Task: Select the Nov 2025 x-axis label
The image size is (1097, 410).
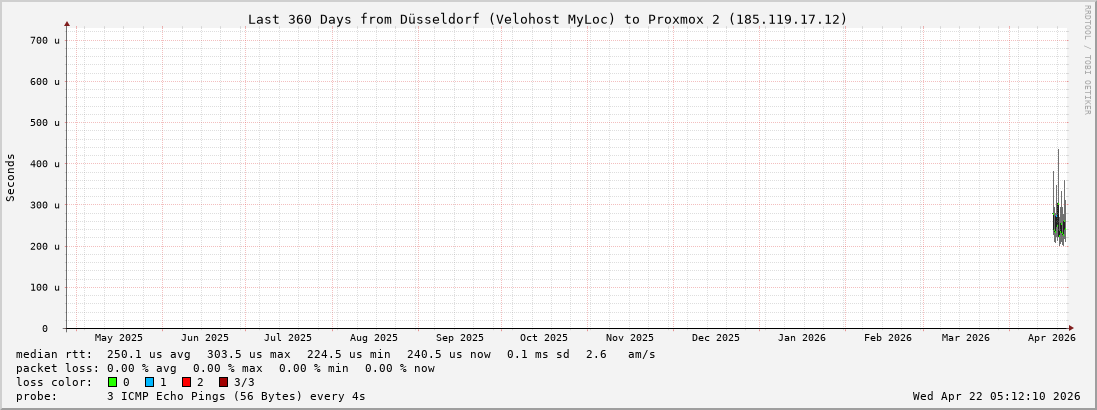Action: click(630, 338)
